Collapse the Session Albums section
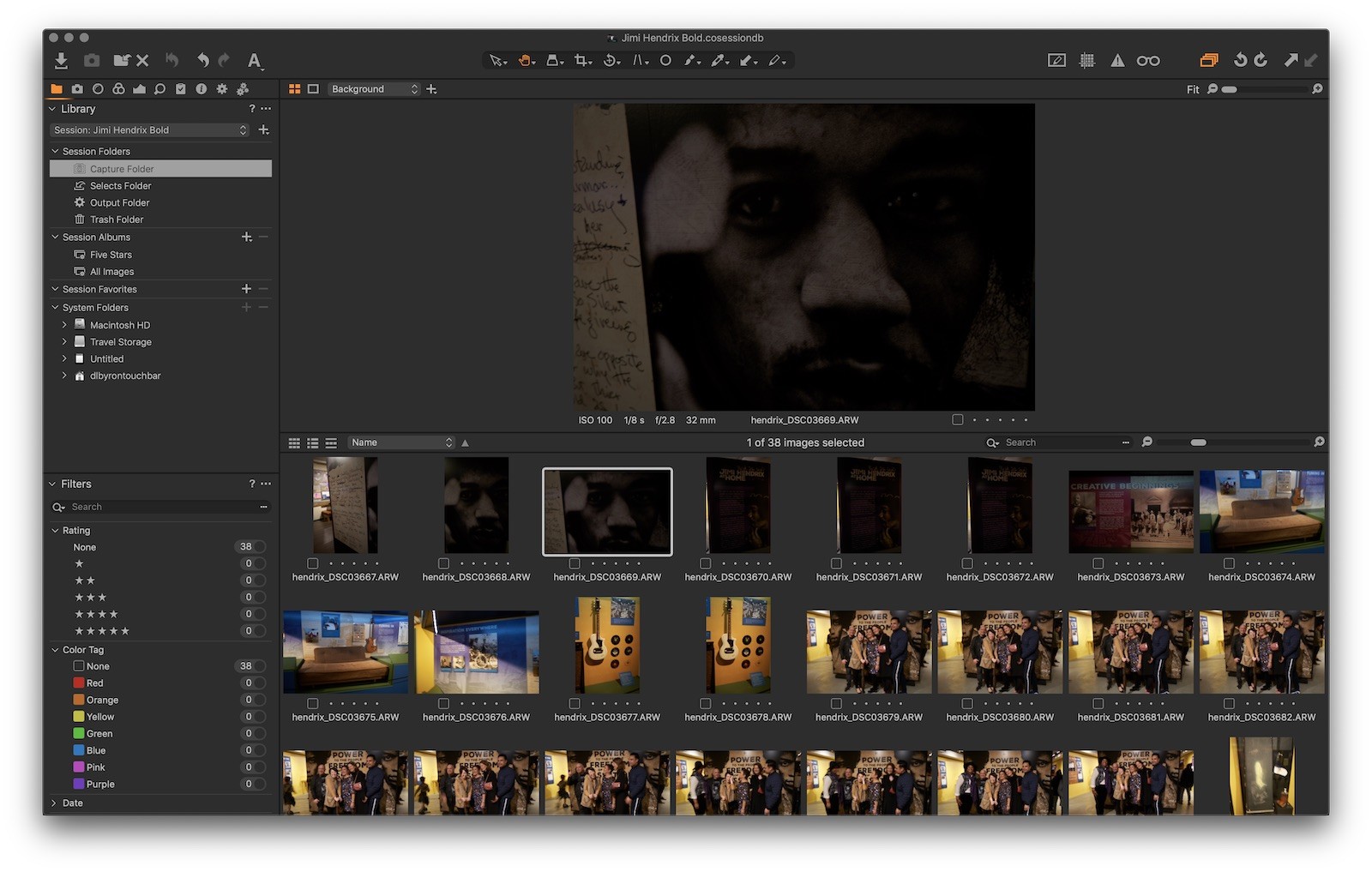 click(x=54, y=237)
